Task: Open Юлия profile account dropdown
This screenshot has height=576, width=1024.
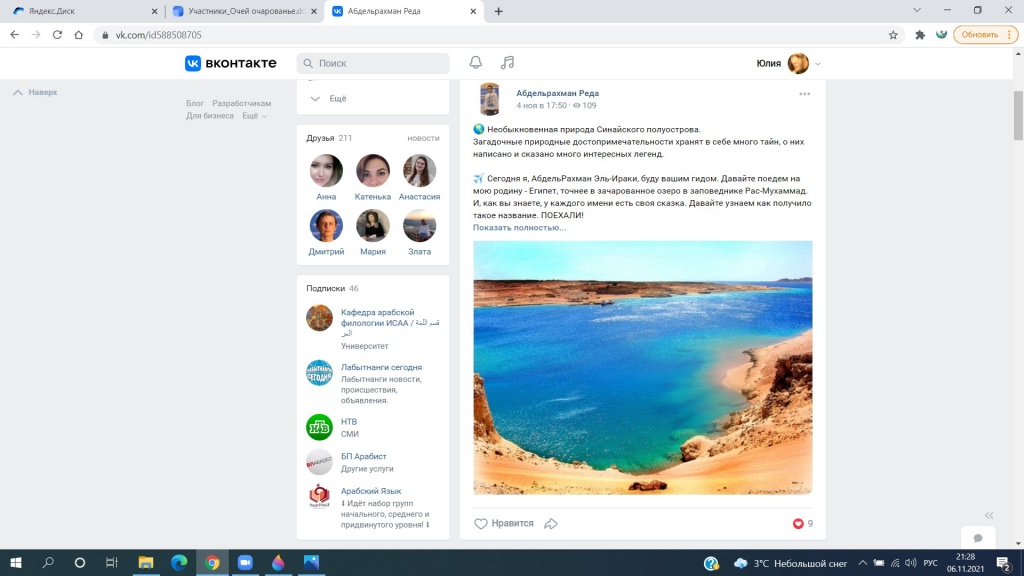Action: point(789,63)
